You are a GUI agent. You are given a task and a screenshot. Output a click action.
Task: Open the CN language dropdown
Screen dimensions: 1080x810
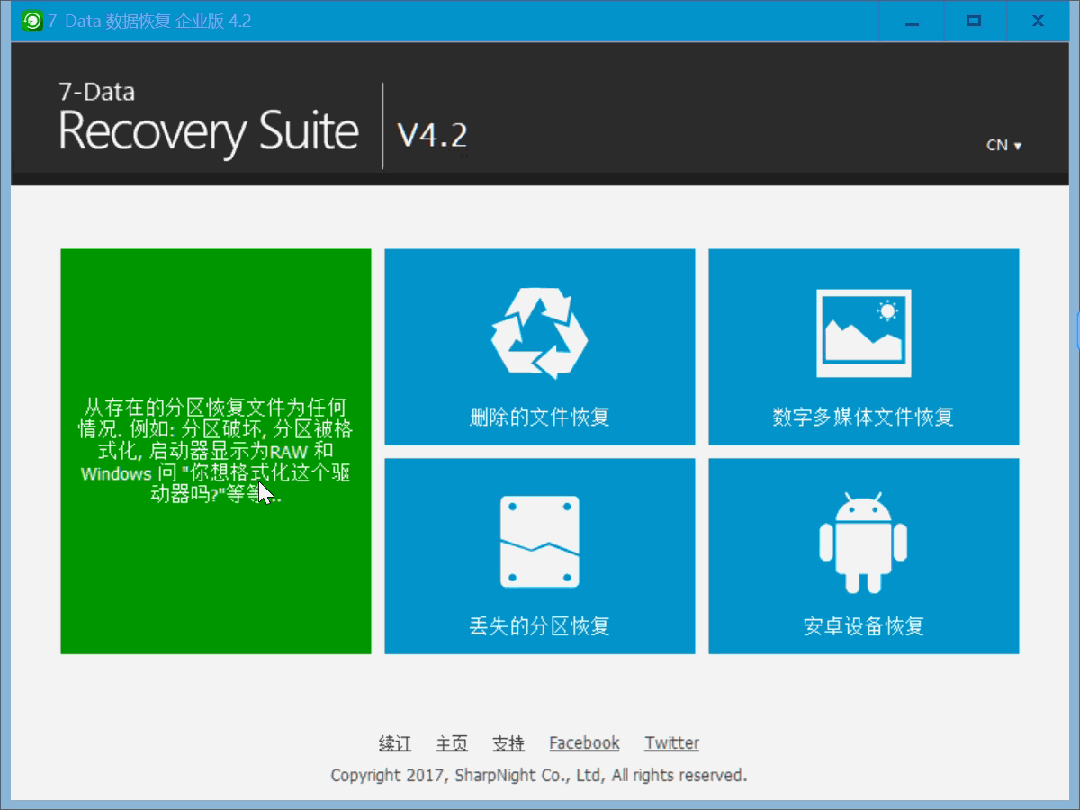1004,145
